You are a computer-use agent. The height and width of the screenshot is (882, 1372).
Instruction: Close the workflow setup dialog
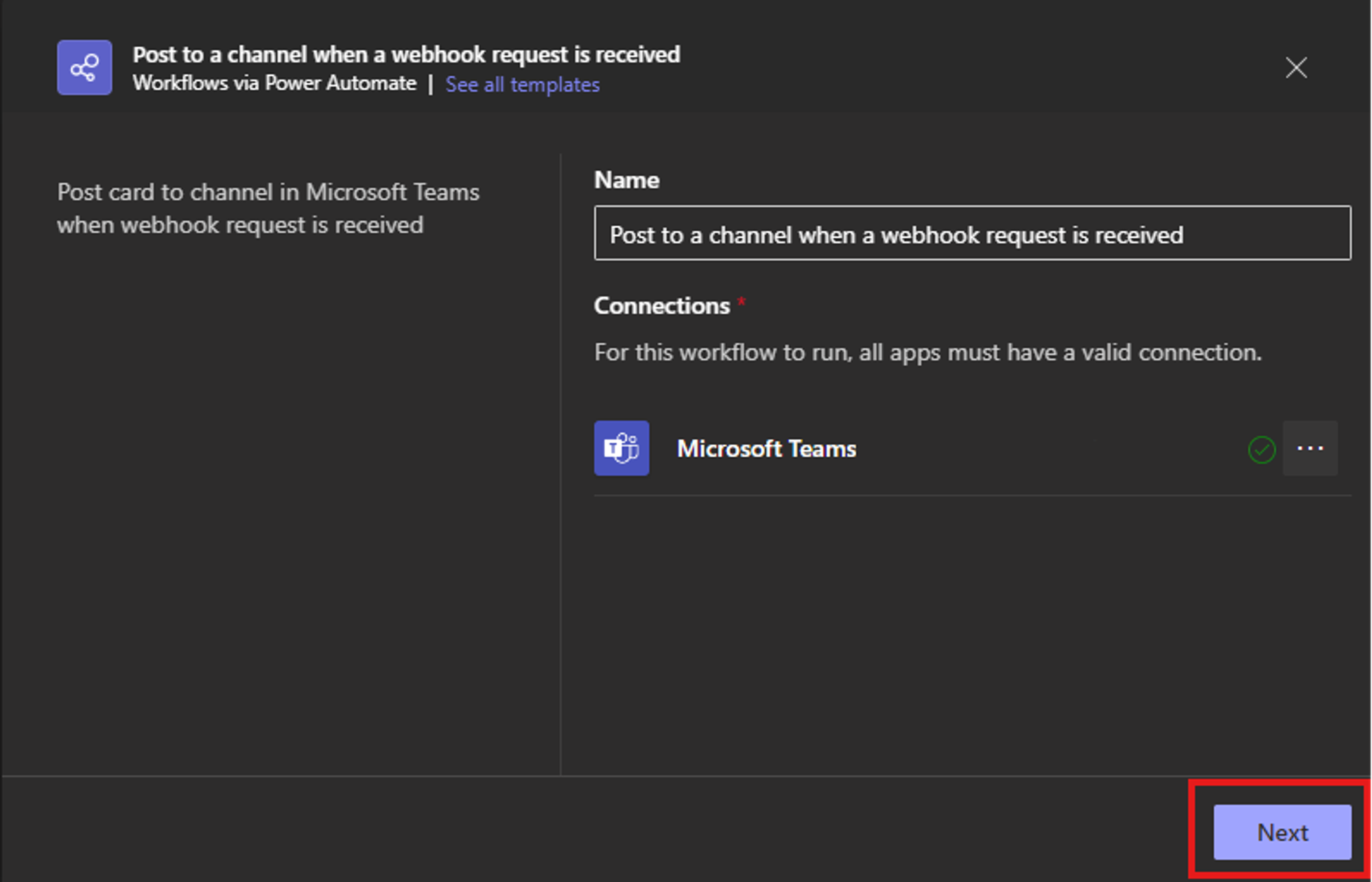(1295, 68)
